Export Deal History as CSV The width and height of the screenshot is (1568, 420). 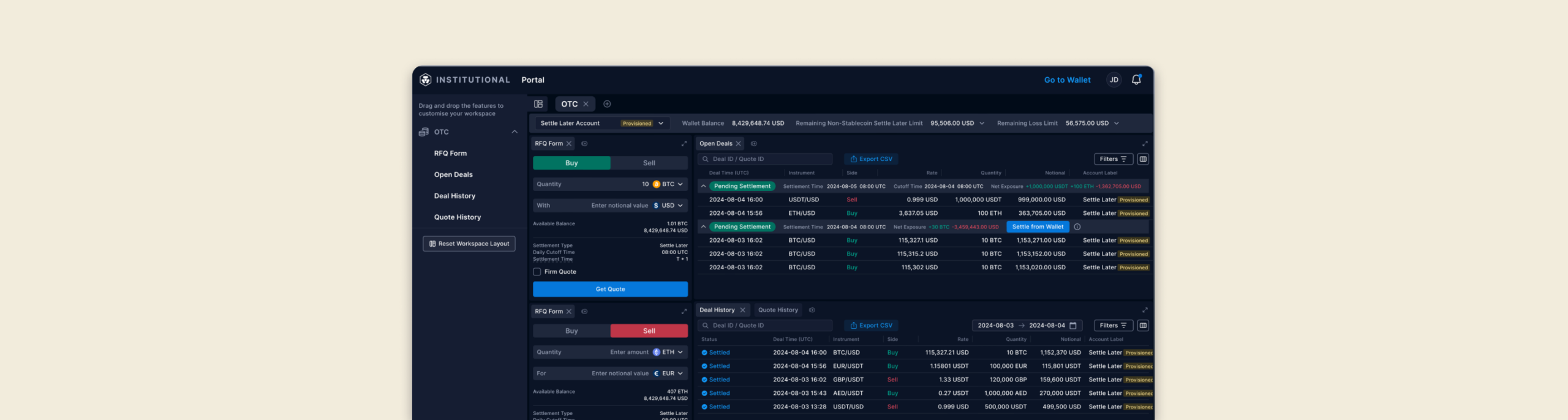(871, 326)
